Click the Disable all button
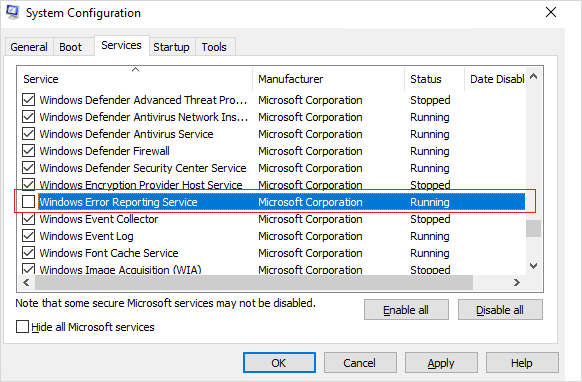The width and height of the screenshot is (582, 382). tap(500, 310)
